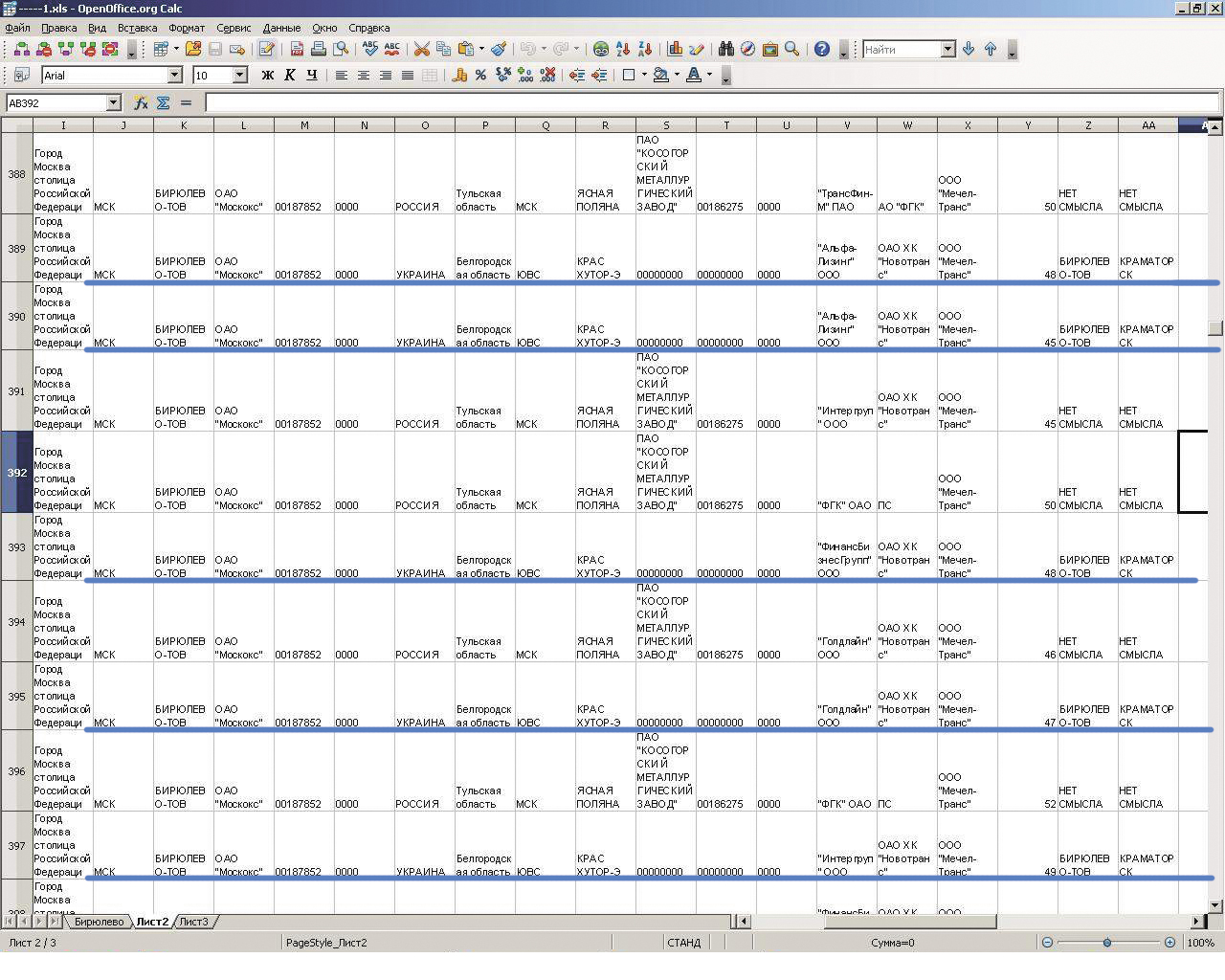1225x980 pixels.
Task: Click the Sum sigma icon
Action: click(163, 102)
